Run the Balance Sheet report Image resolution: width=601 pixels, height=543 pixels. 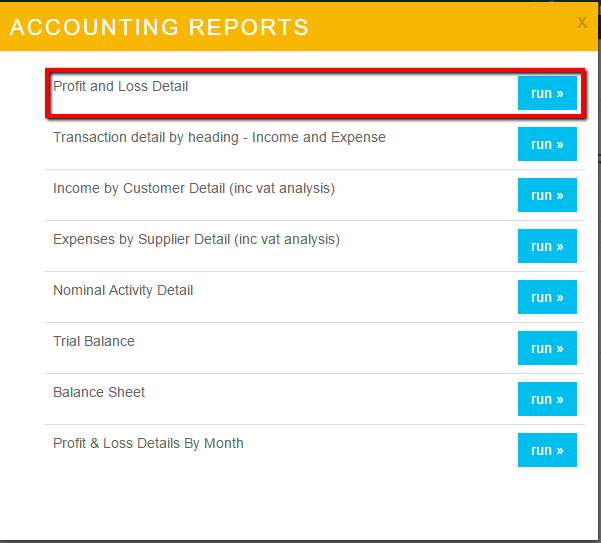coord(547,399)
